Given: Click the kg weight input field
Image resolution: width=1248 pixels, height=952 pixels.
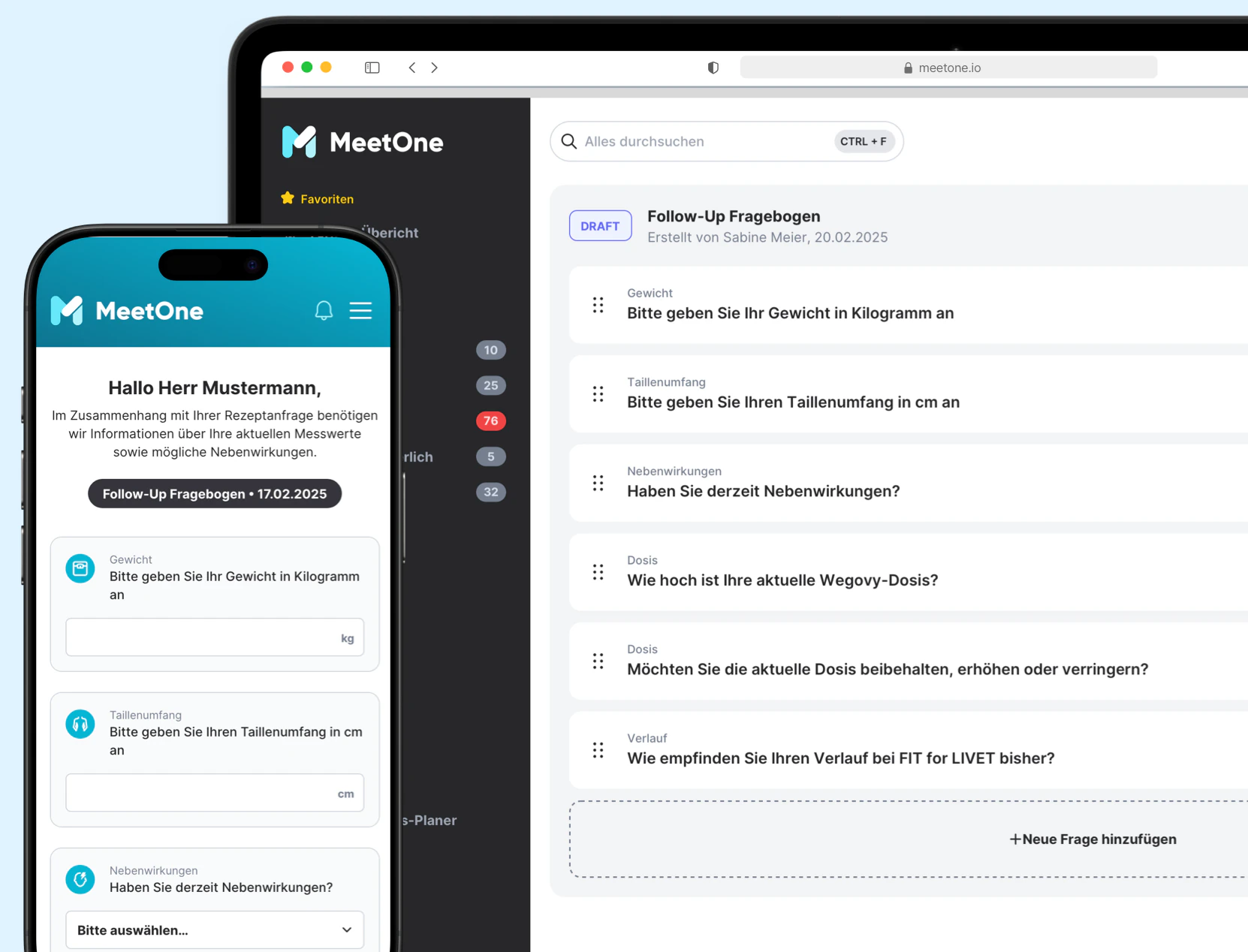Looking at the screenshot, I should pos(215,637).
